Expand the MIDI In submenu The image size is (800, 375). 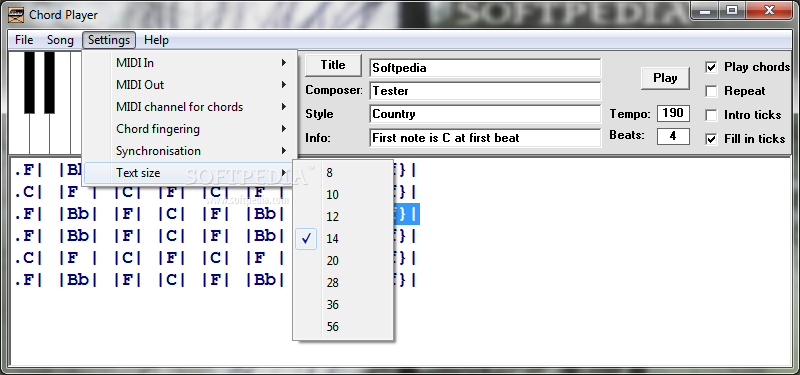189,63
